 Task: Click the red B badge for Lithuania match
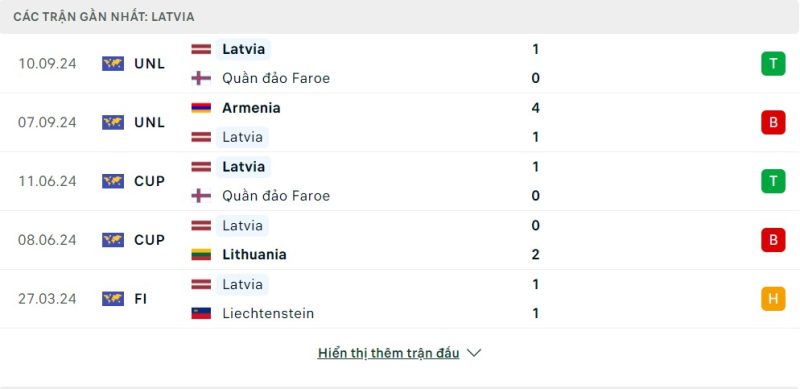click(773, 240)
